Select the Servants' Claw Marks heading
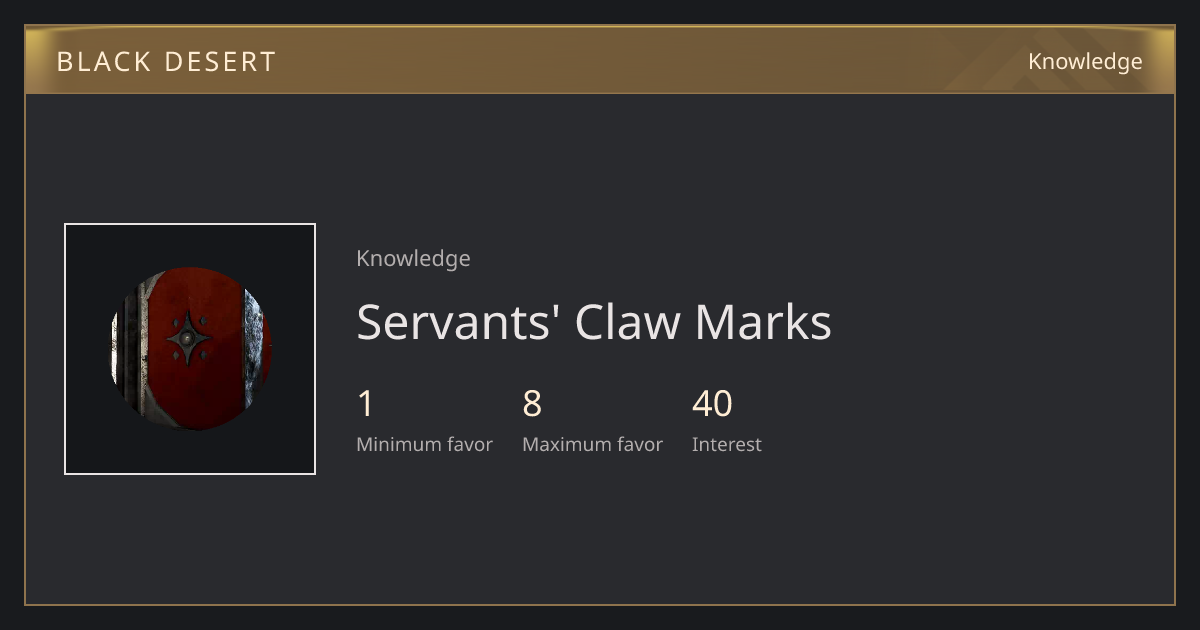This screenshot has height=630, width=1200. (x=594, y=323)
